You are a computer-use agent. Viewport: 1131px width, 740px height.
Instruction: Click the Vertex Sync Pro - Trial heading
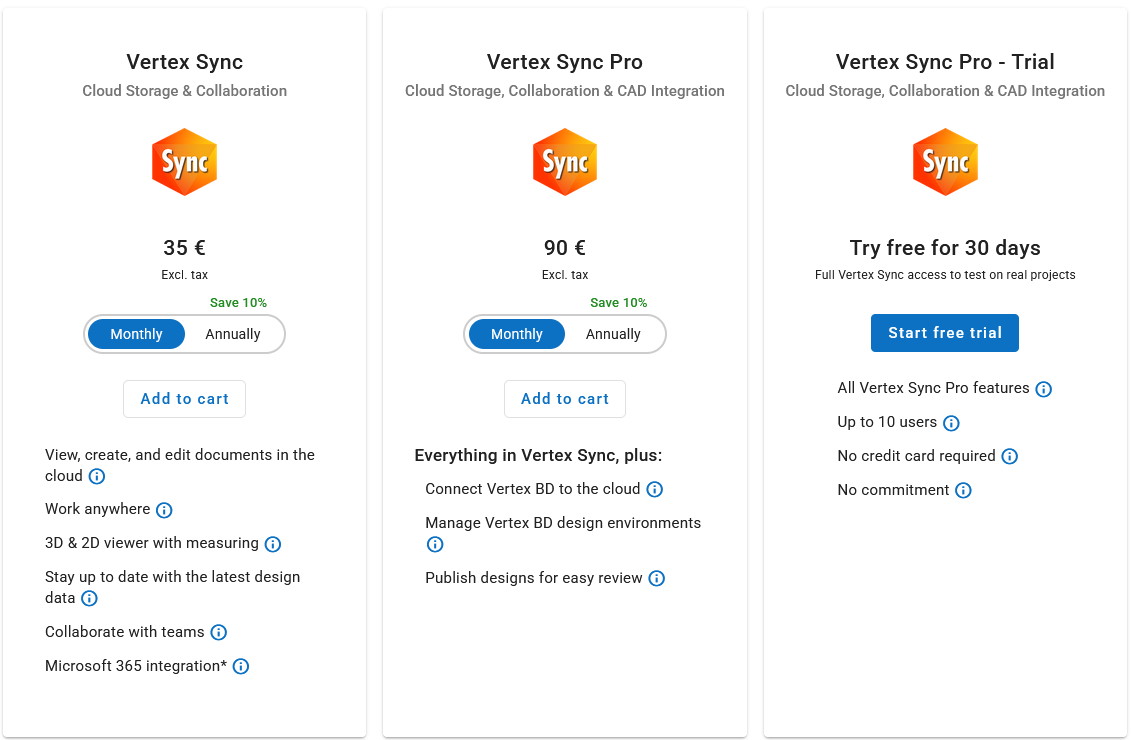coord(945,62)
